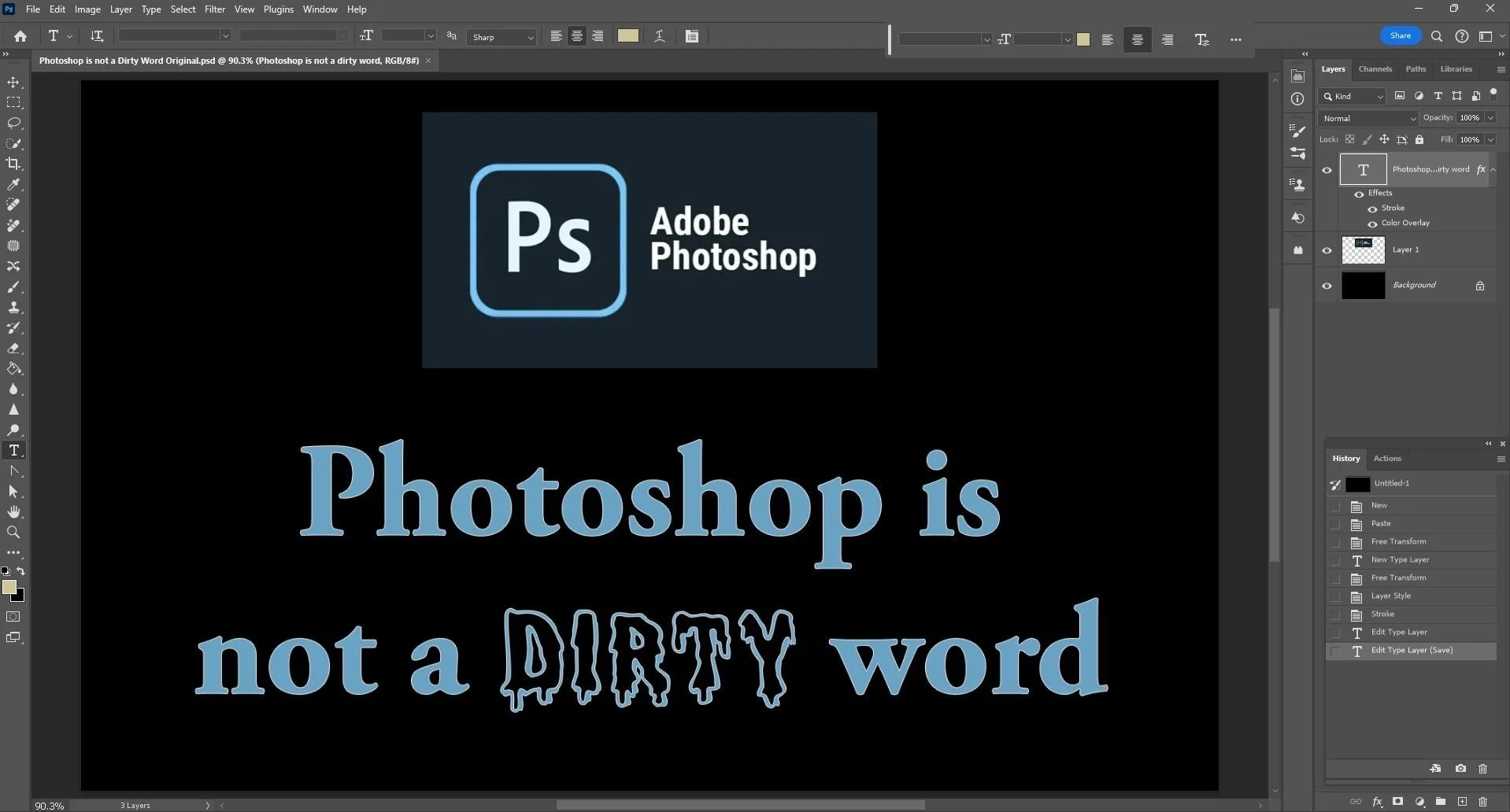The height and width of the screenshot is (812, 1510).
Task: Open the Character and Paragraph panels icon
Action: coord(692,36)
